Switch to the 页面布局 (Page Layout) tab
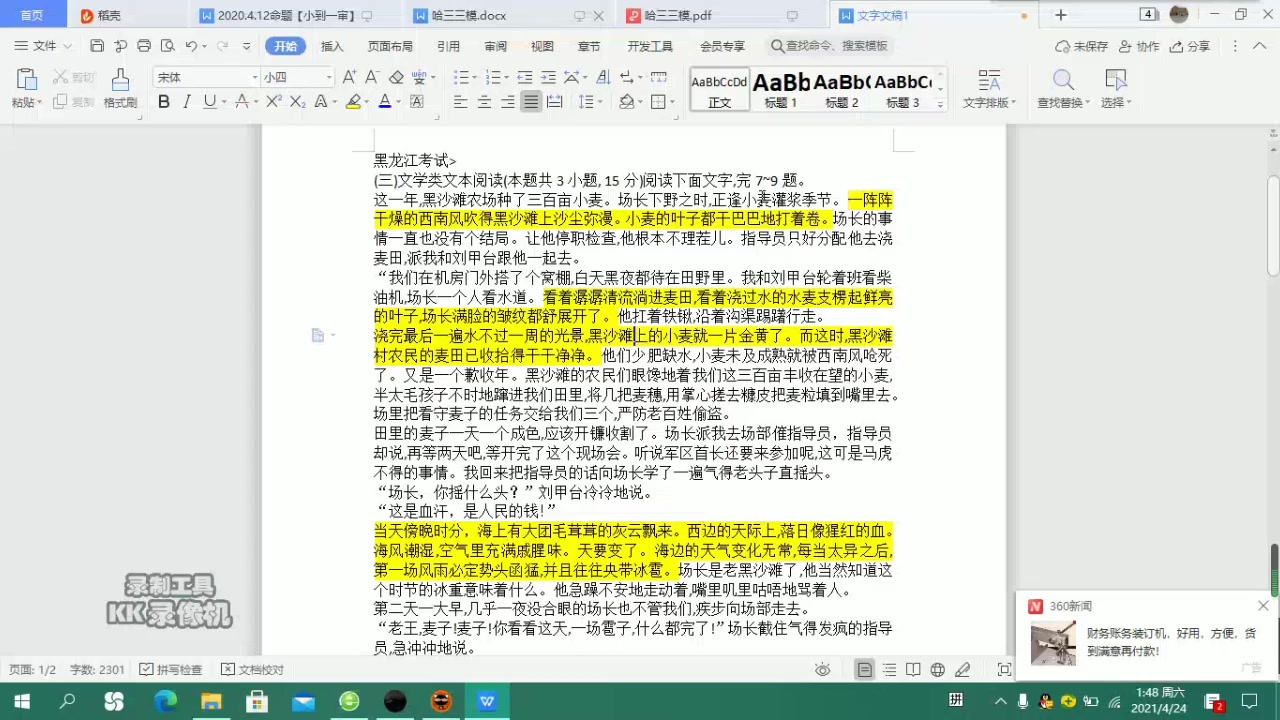 390,46
